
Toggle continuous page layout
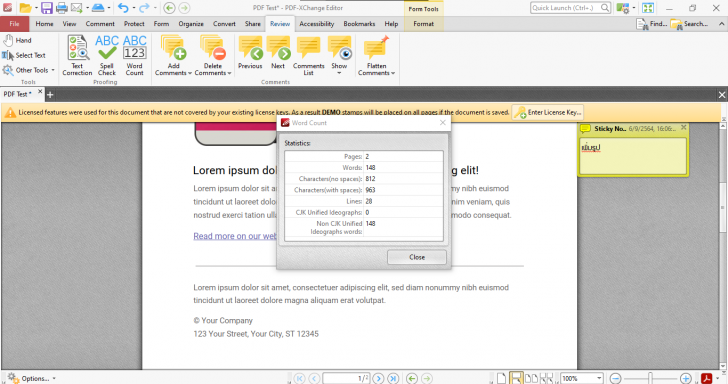(516, 378)
